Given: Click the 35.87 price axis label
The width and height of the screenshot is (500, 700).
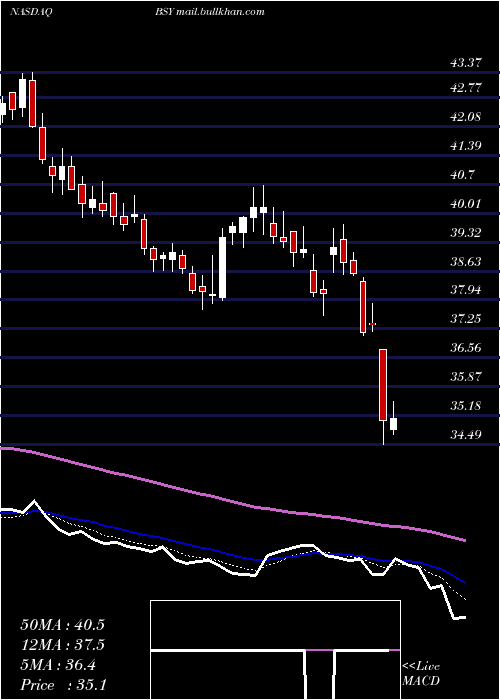Looking at the screenshot, I should (466, 376).
